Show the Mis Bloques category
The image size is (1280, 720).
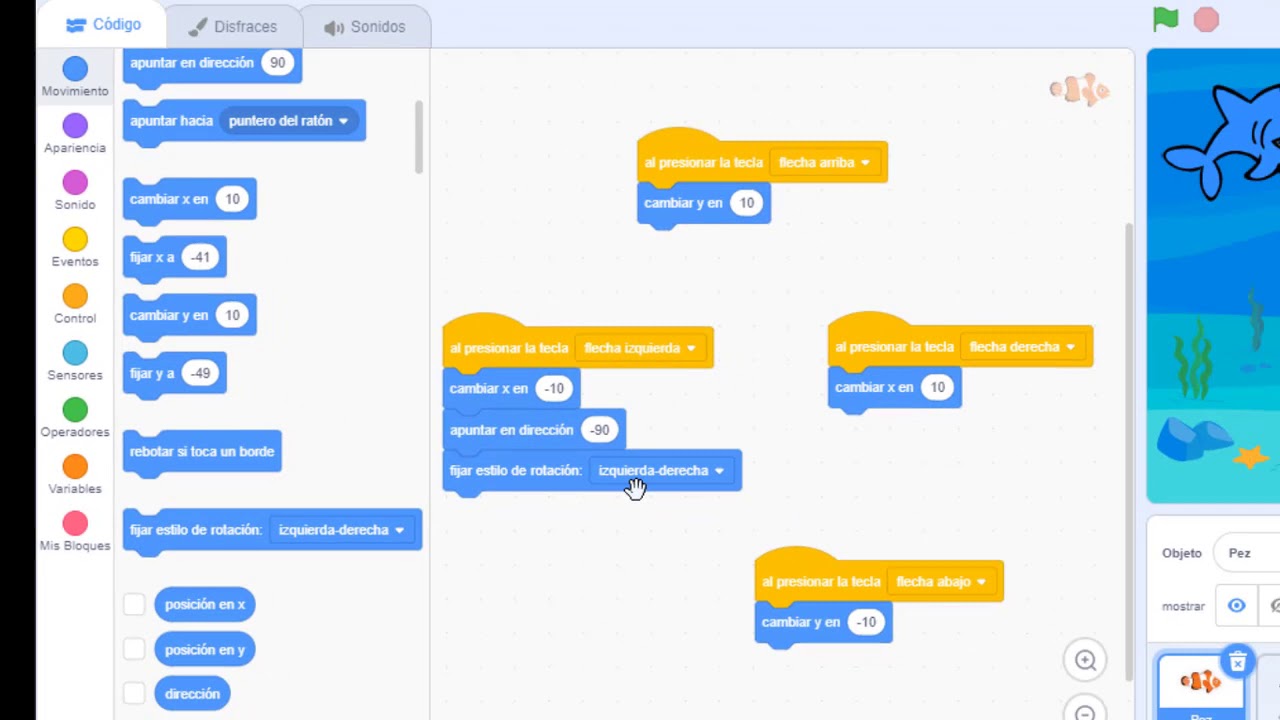click(75, 533)
